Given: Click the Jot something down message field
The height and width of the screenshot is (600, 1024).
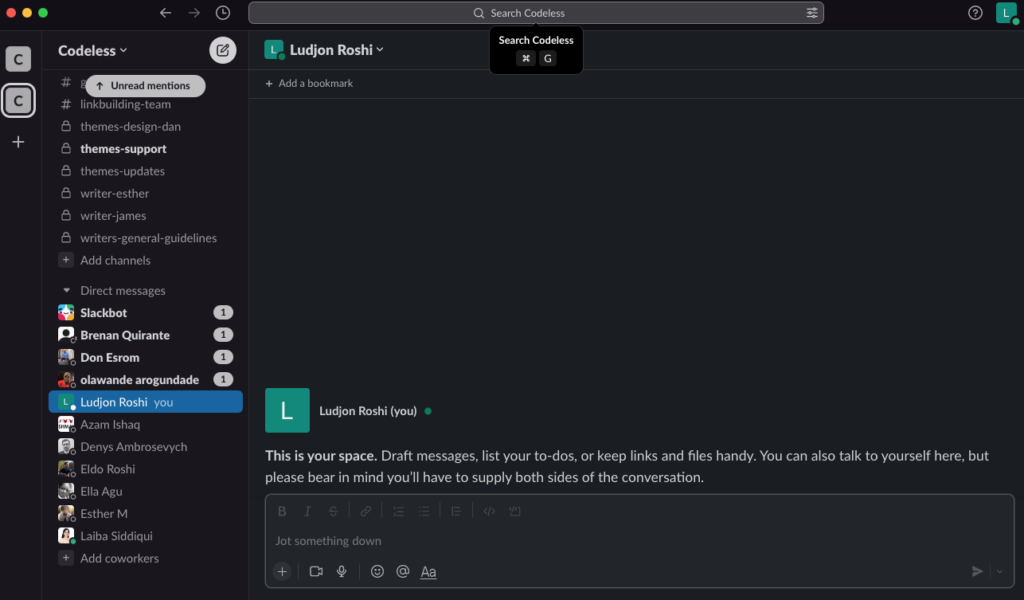Looking at the screenshot, I should (x=639, y=541).
